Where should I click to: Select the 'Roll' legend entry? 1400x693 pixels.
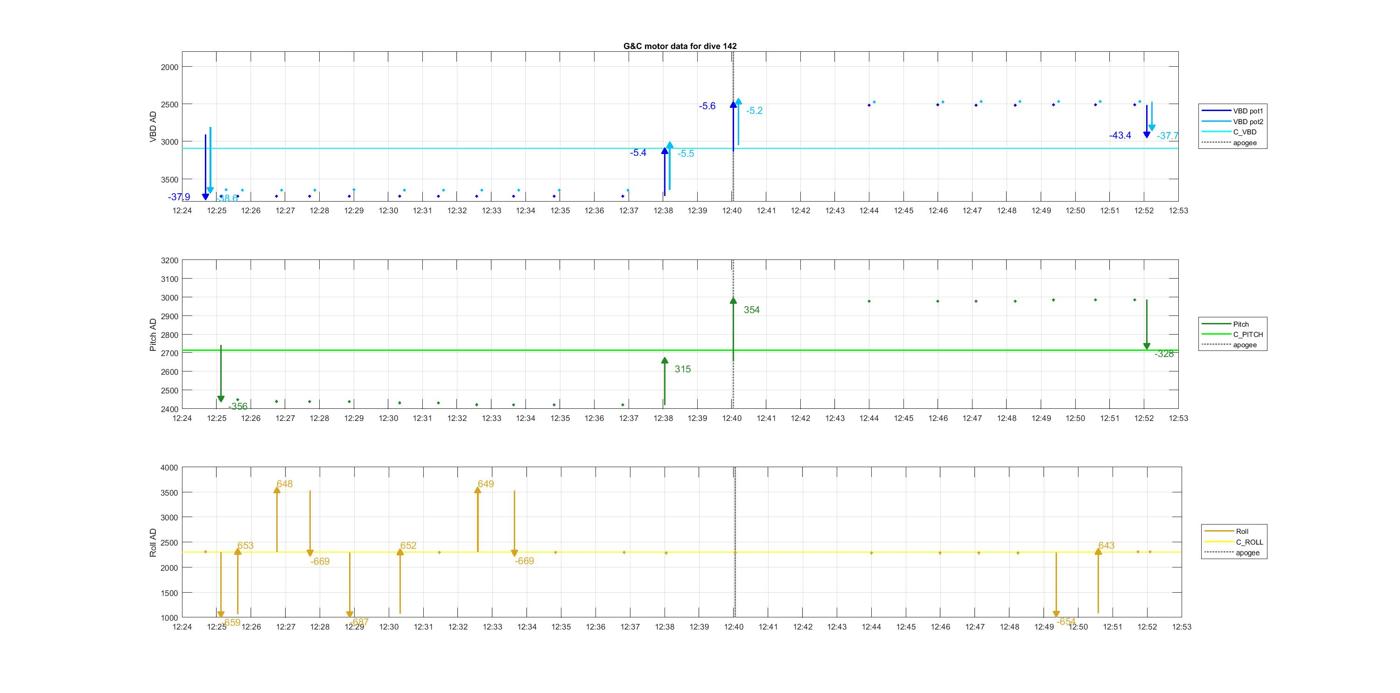click(1227, 531)
